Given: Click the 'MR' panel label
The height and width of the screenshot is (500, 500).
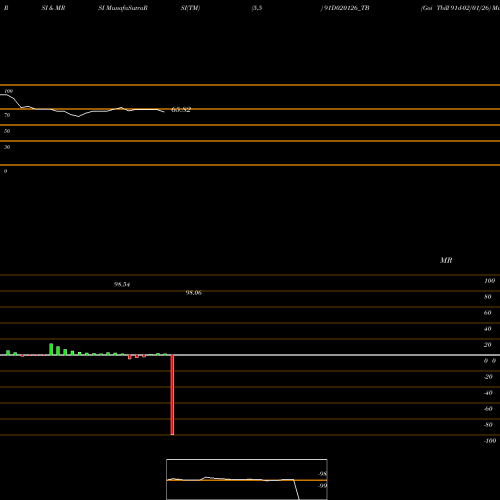Looking at the screenshot, I should (446, 260).
